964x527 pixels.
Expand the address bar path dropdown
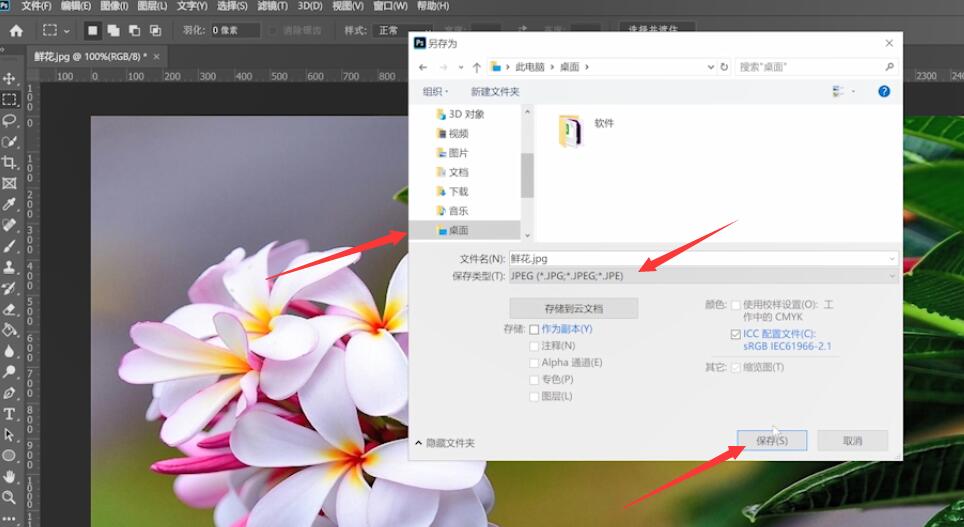point(711,67)
